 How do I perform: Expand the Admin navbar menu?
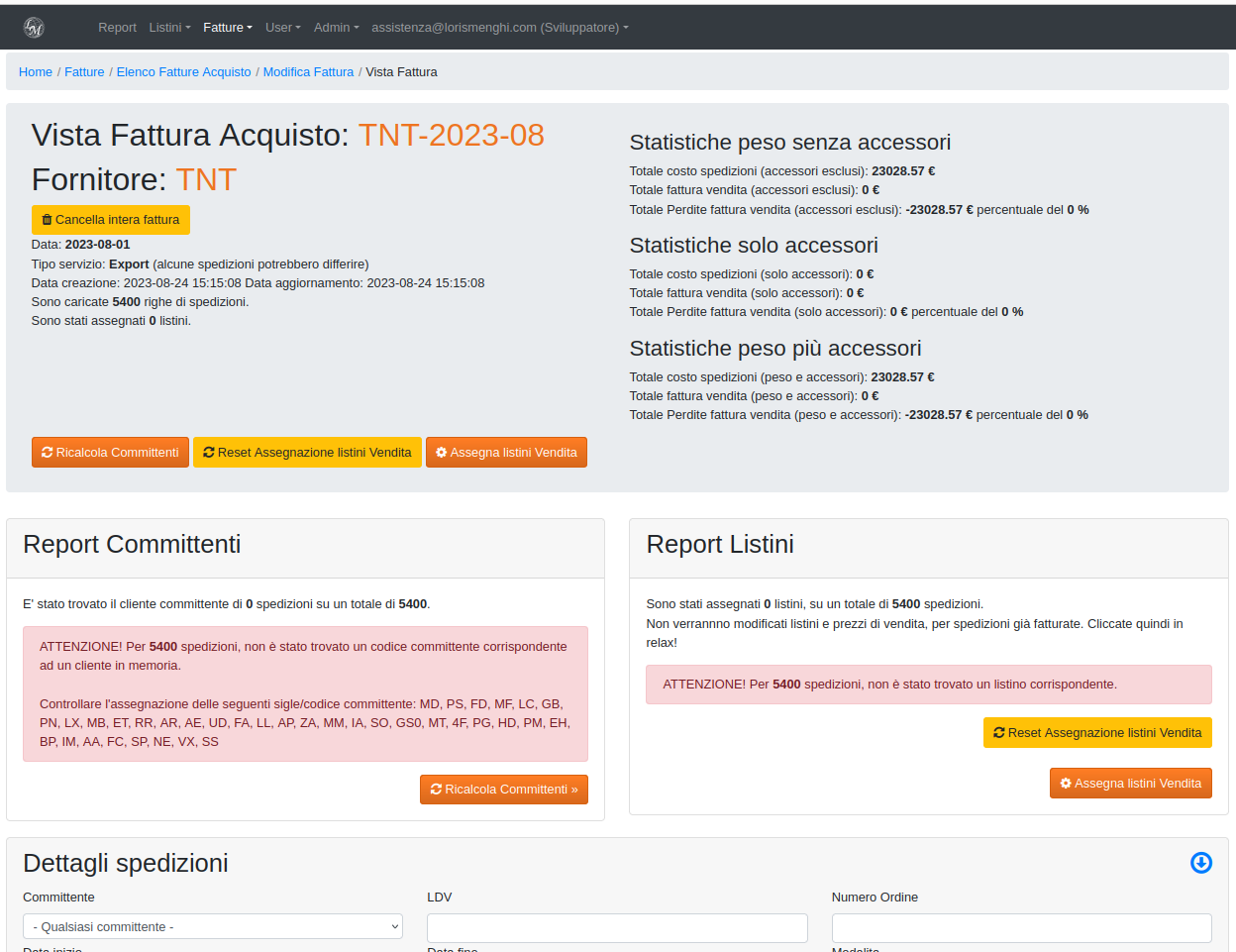336,28
